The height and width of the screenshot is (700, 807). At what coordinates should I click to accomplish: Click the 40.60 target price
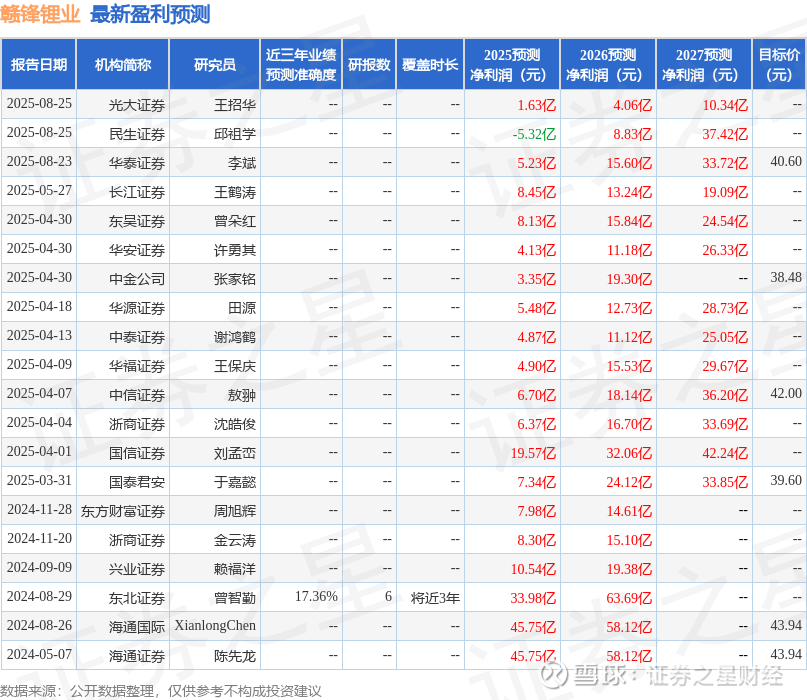coord(786,161)
